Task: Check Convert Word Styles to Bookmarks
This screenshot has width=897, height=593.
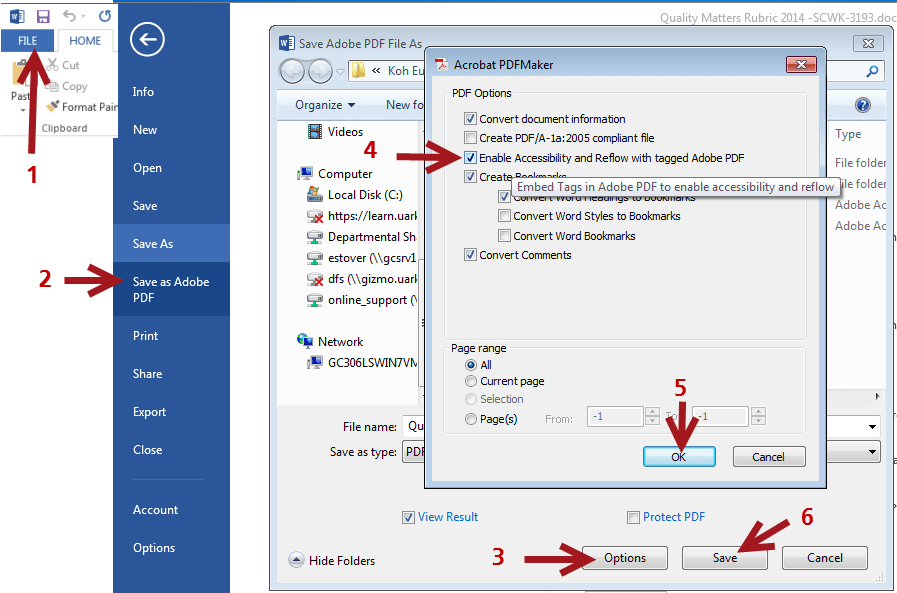Action: (x=504, y=216)
